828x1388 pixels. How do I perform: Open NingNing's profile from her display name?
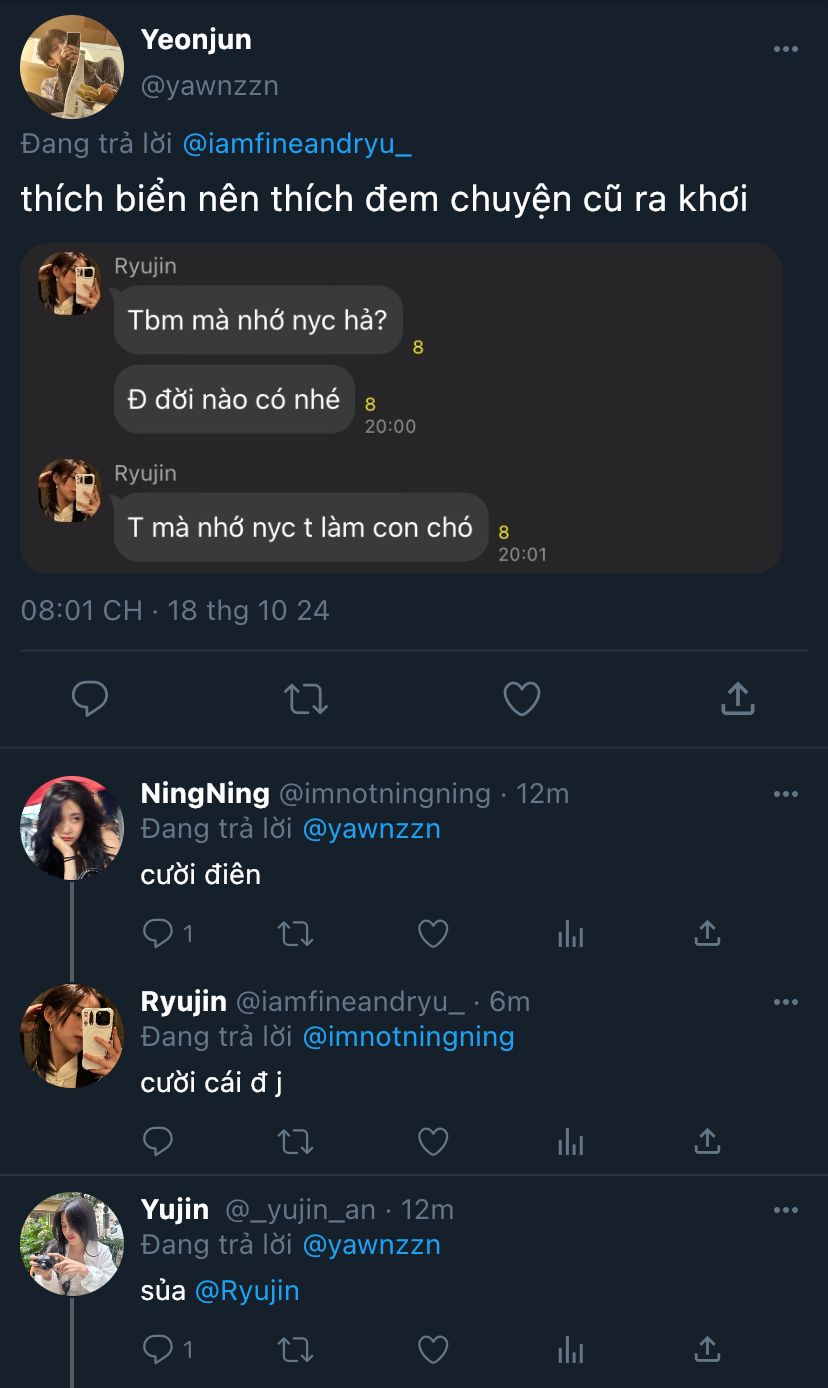click(x=205, y=794)
